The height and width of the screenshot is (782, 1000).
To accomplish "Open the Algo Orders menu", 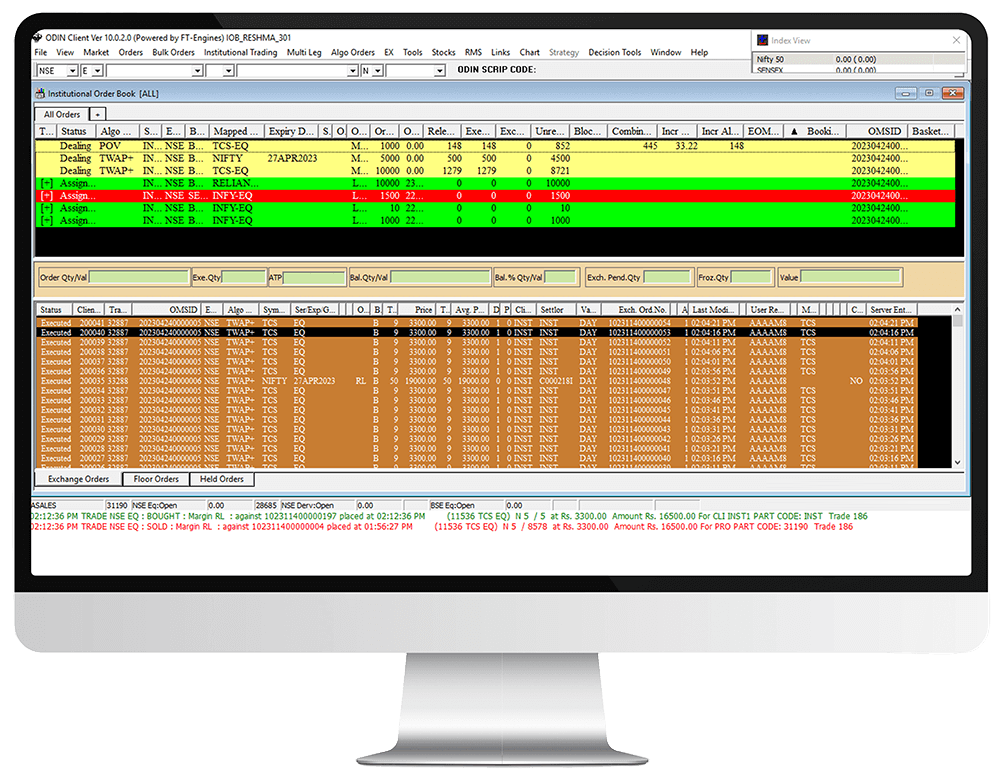I will (x=353, y=52).
